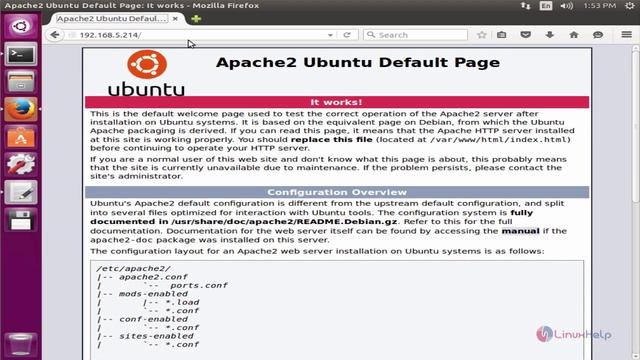This screenshot has height=360, width=640.
Task: Launch Terminal from the dock
Action: (20, 54)
